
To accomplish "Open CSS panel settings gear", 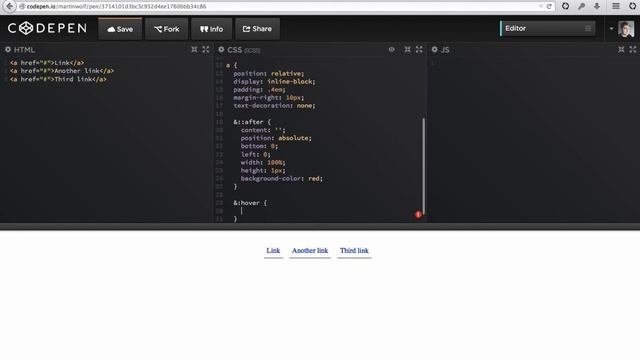I will click(x=221, y=49).
